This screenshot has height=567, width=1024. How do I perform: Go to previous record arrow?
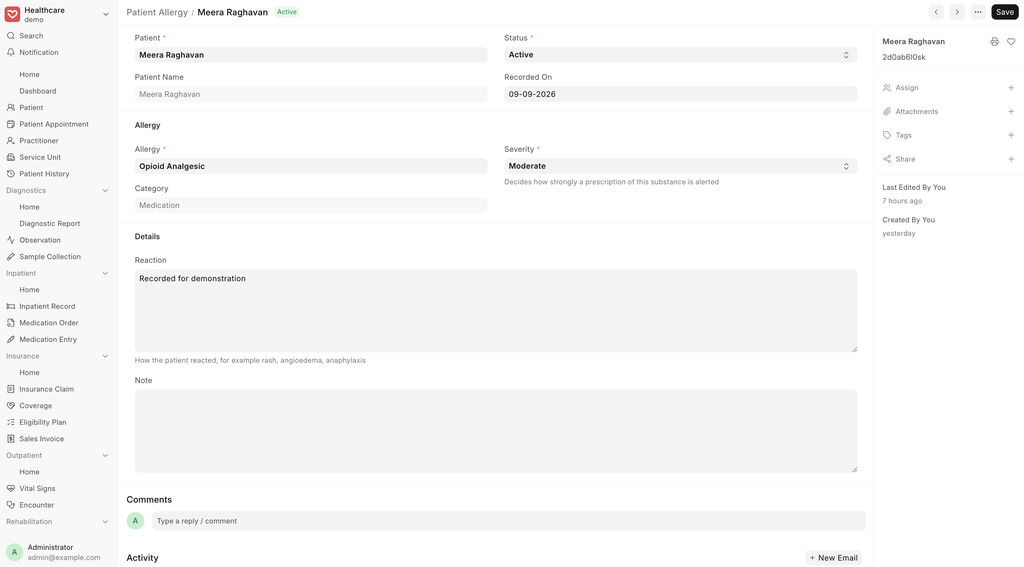click(x=936, y=12)
